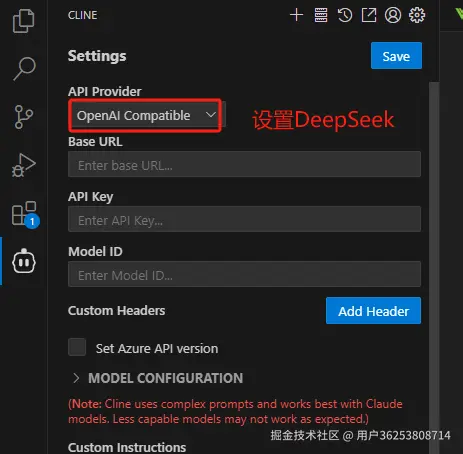463x454 pixels.
Task: Click the Add Header button
Action: pyautogui.click(x=373, y=311)
